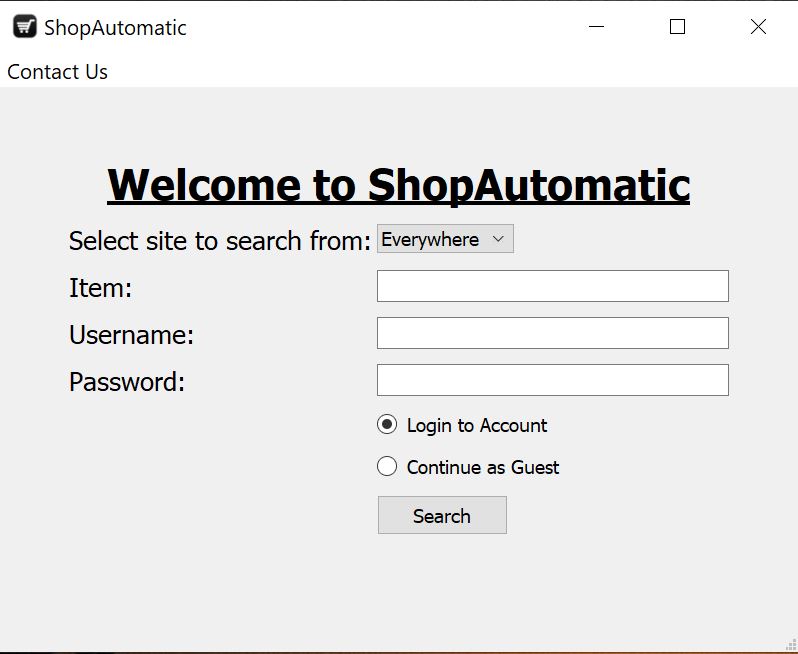Image resolution: width=798 pixels, height=654 pixels.
Task: Select the Login to Account radio button
Action: pos(387,425)
